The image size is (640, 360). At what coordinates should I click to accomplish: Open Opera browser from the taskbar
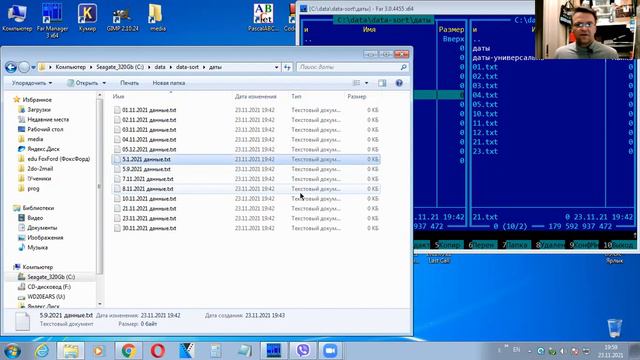158,351
